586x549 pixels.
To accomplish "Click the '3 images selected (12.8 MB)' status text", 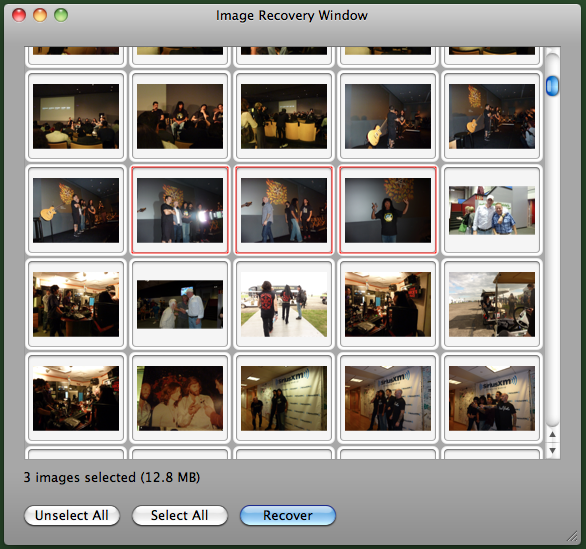I will pyautogui.click(x=112, y=477).
